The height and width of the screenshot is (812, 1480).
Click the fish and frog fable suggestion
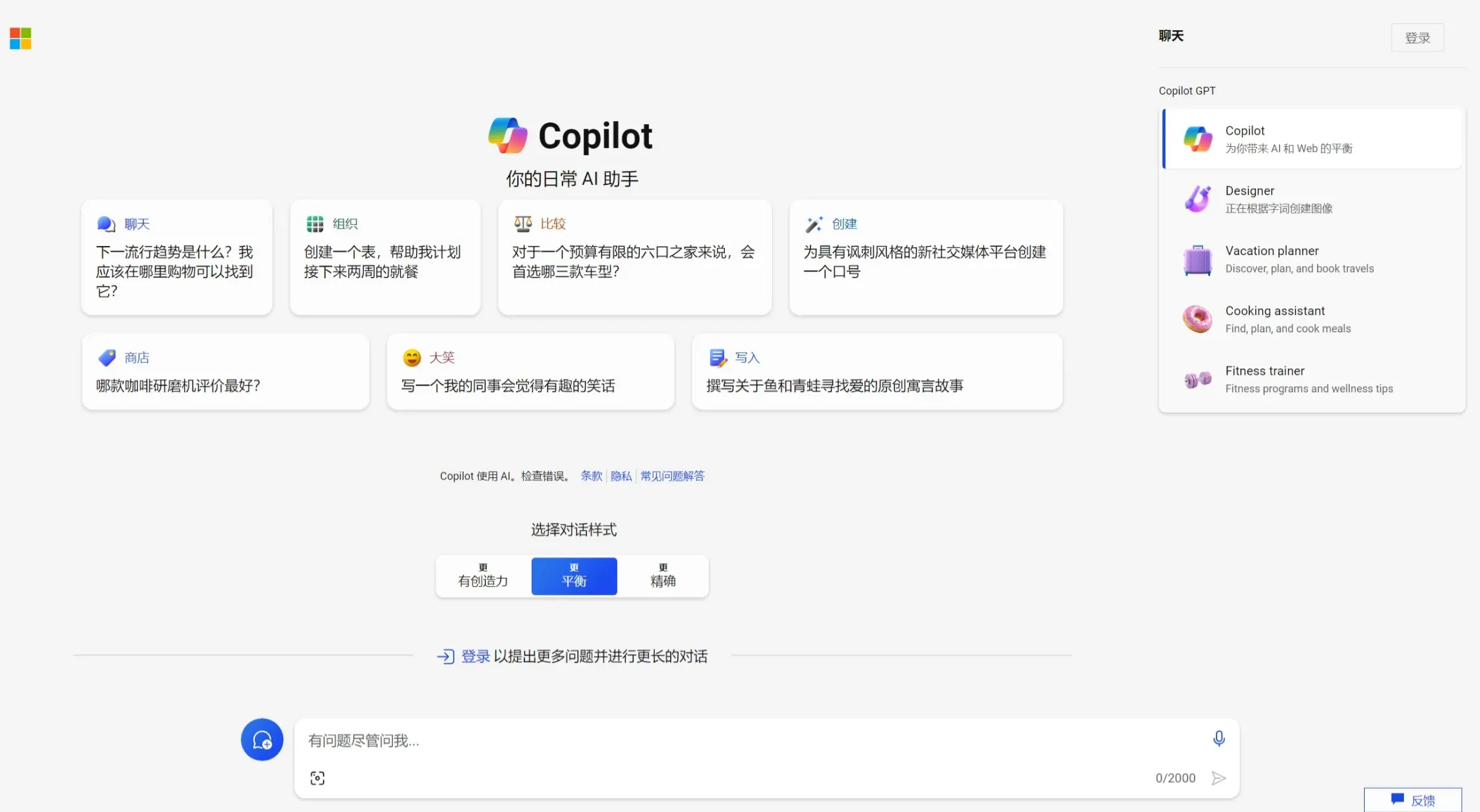(834, 386)
